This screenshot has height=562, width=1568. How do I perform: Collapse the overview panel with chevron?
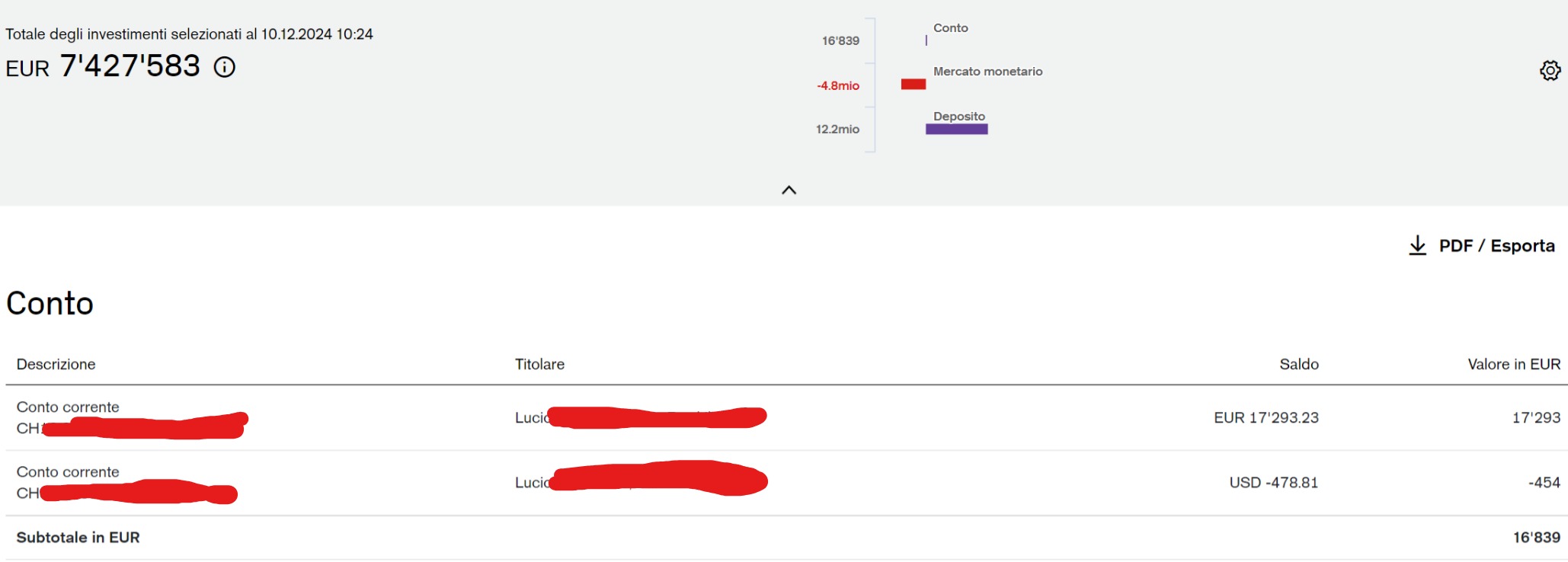click(x=789, y=190)
